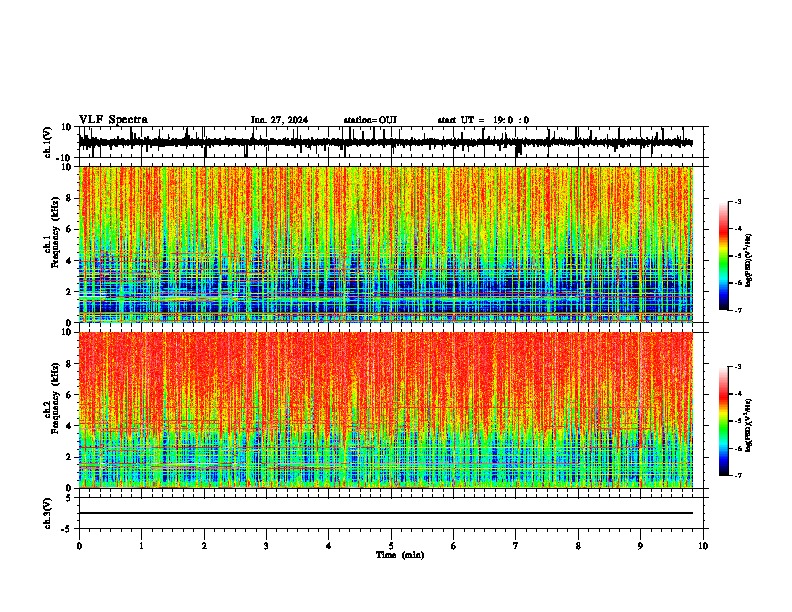The height and width of the screenshot is (612, 792).
Task: Click the ch.3(V) axis label
Action: pyautogui.click(x=48, y=514)
